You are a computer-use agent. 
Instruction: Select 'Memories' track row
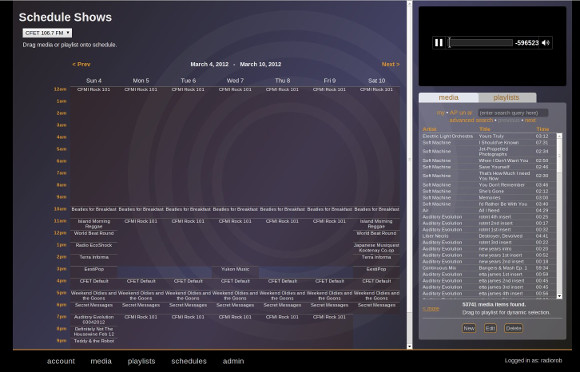point(489,197)
